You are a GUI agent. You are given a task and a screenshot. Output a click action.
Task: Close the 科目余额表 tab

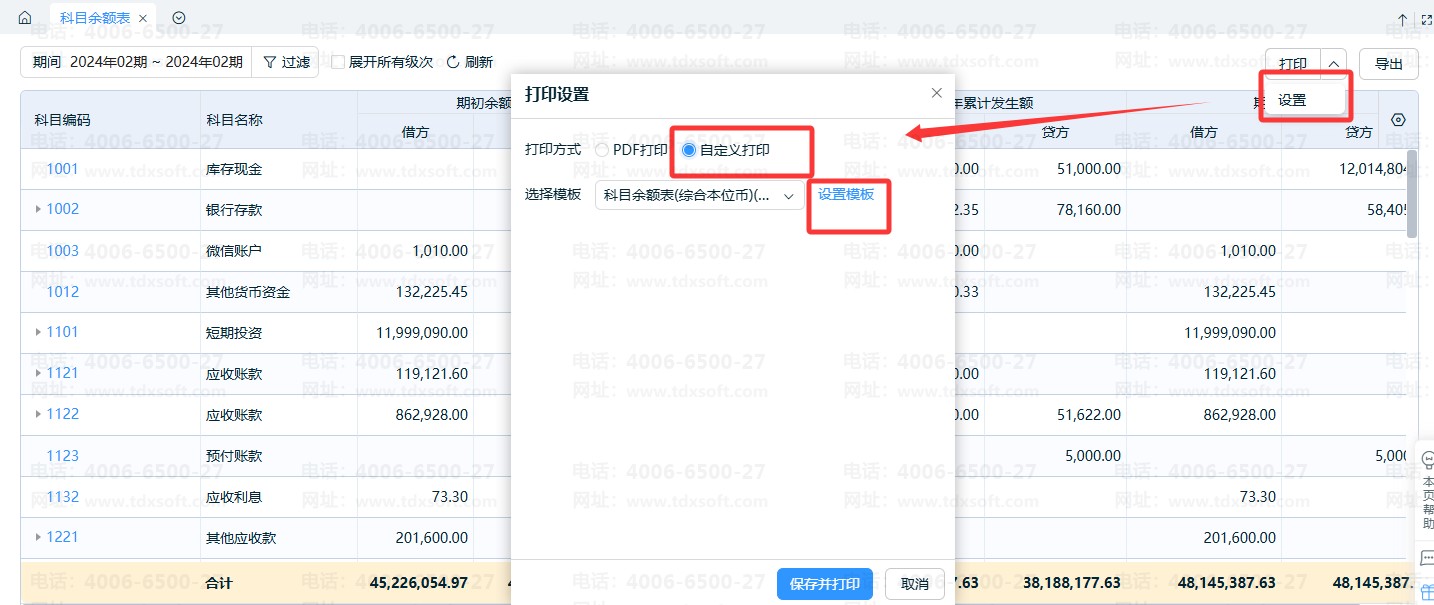(143, 18)
